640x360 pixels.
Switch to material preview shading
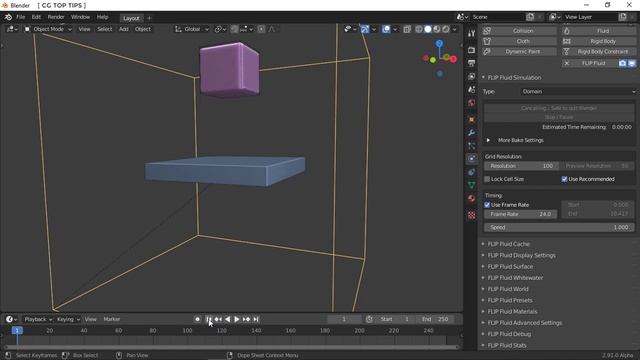[437, 29]
